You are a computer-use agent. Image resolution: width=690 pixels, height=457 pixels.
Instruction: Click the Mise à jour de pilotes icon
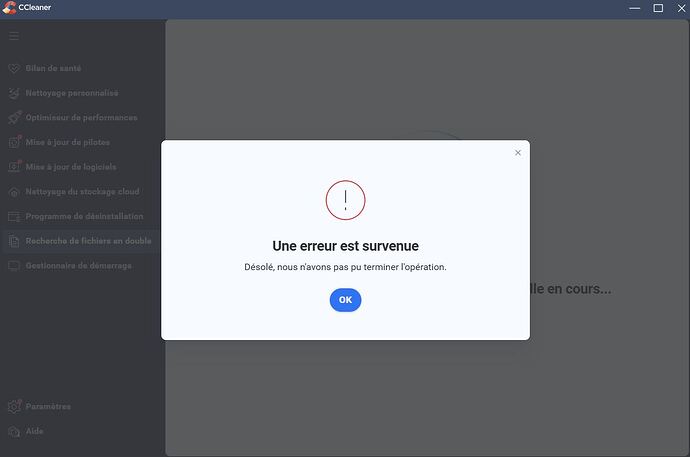(15, 142)
